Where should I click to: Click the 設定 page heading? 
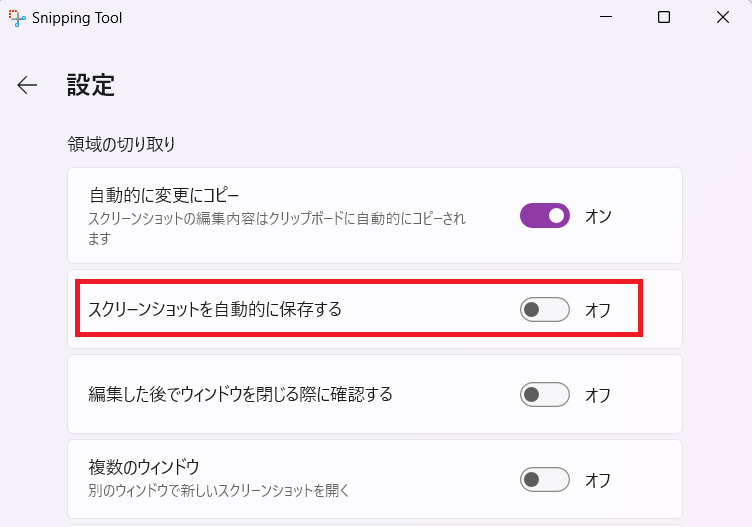91,85
